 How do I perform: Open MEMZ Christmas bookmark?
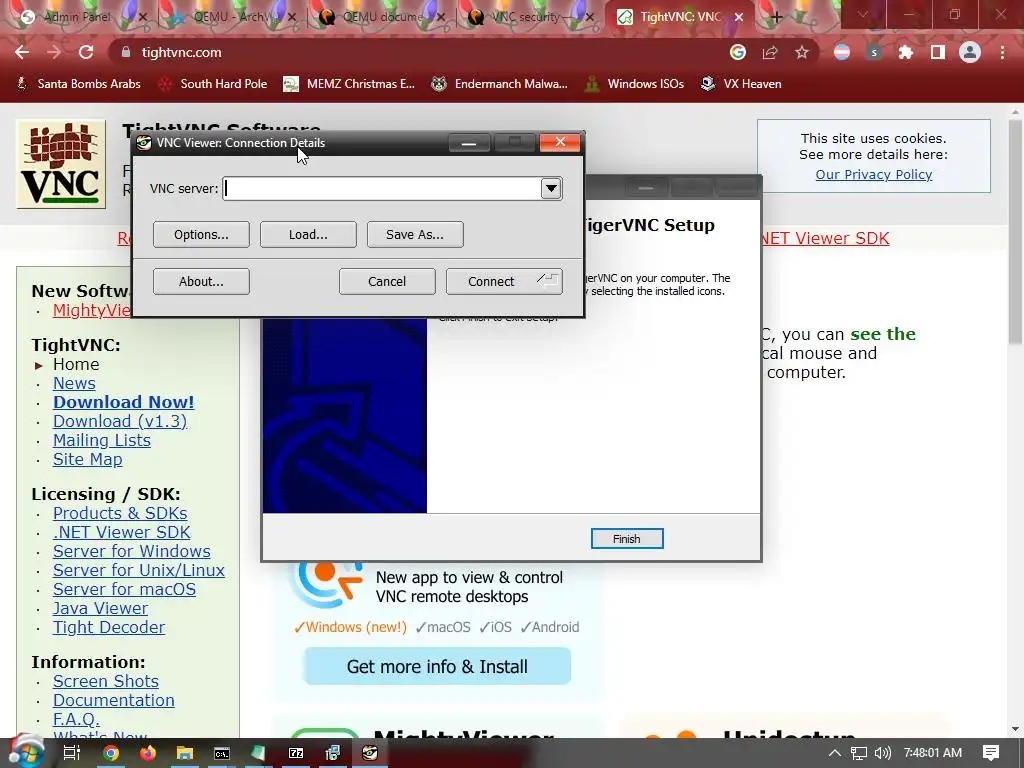click(349, 84)
